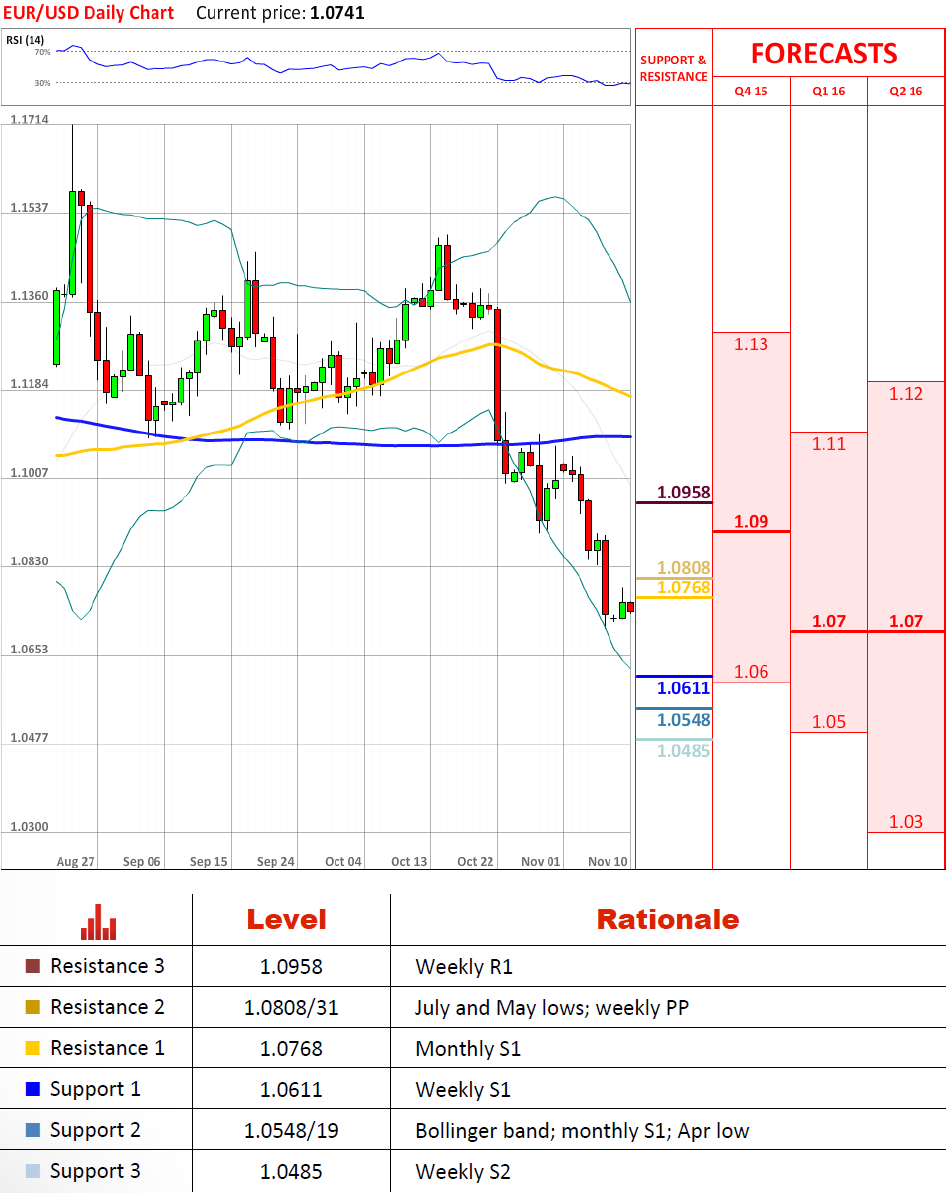This screenshot has height=1193, width=951.
Task: Click the 'Oct 22' date axis label
Action: click(x=475, y=862)
